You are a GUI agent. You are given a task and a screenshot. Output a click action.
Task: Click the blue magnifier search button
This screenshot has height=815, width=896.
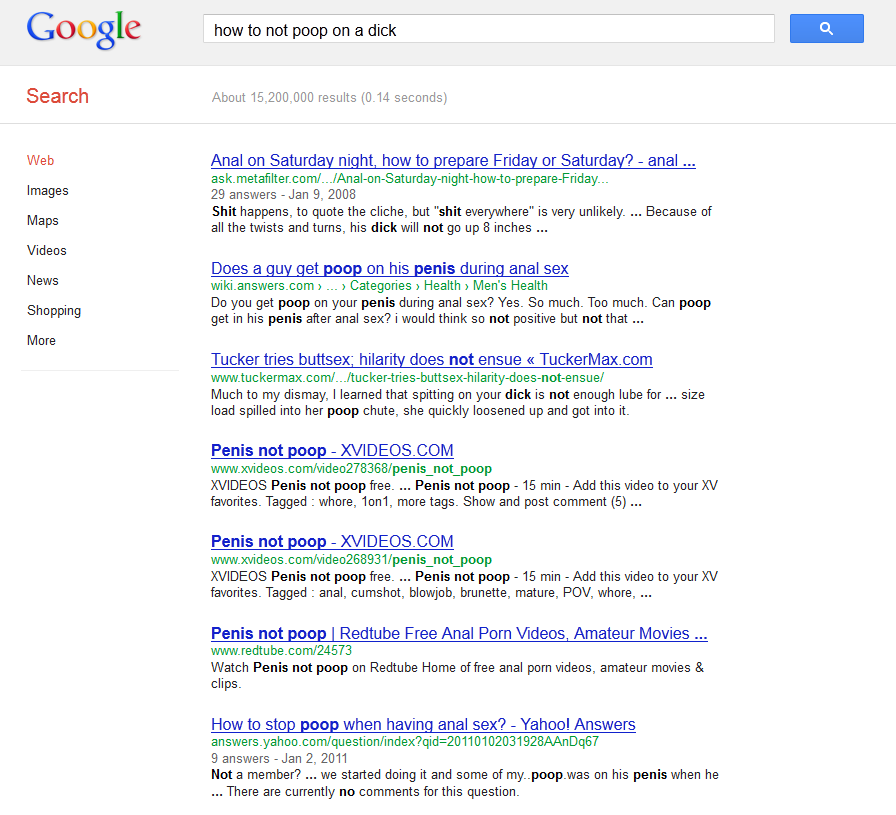(826, 29)
